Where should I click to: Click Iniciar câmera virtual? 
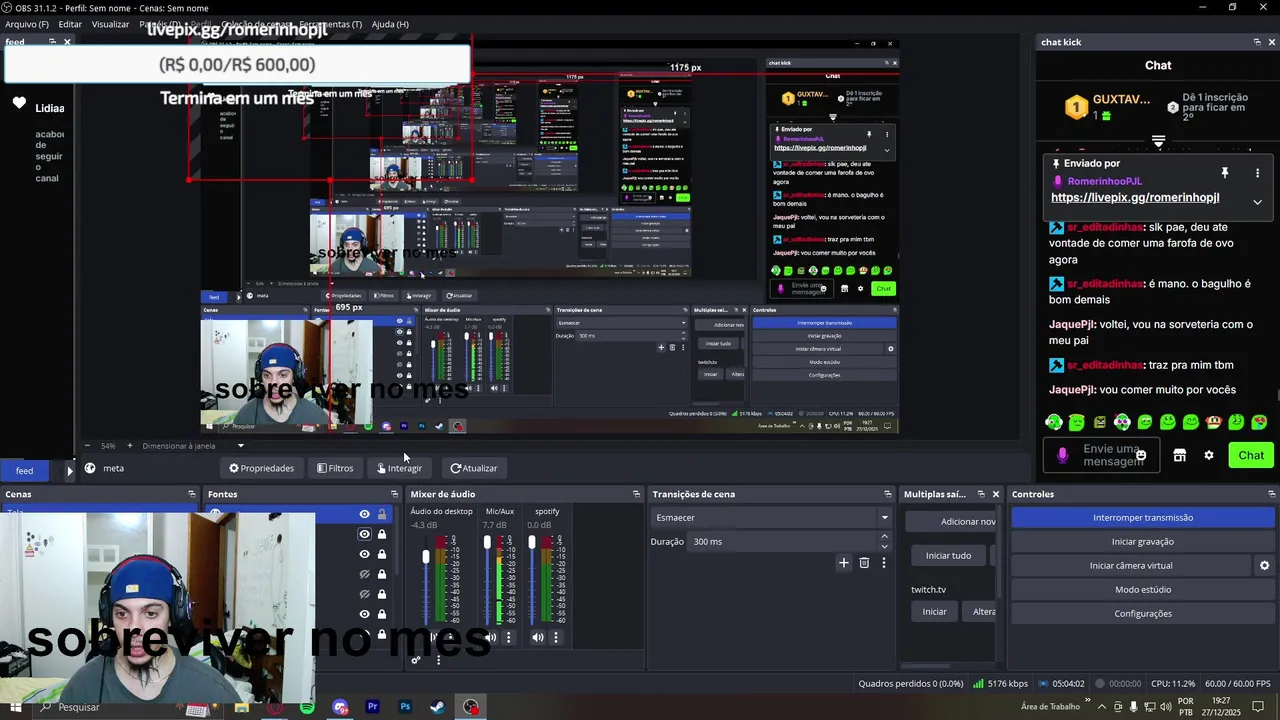click(x=1130, y=565)
